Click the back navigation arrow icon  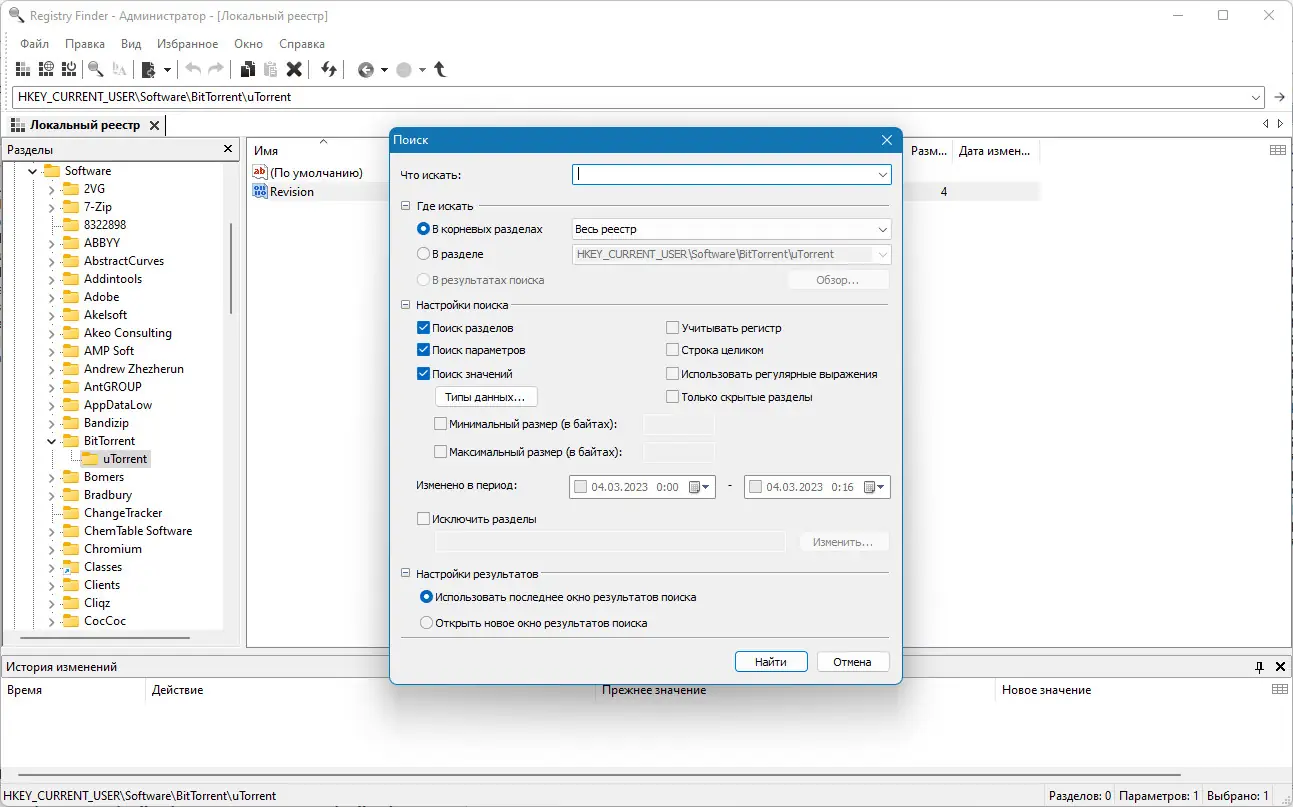[x=366, y=70]
